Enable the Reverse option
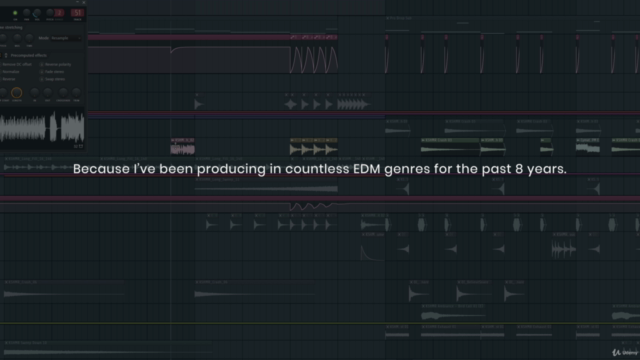Image resolution: width=640 pixels, height=360 pixels. (8, 79)
